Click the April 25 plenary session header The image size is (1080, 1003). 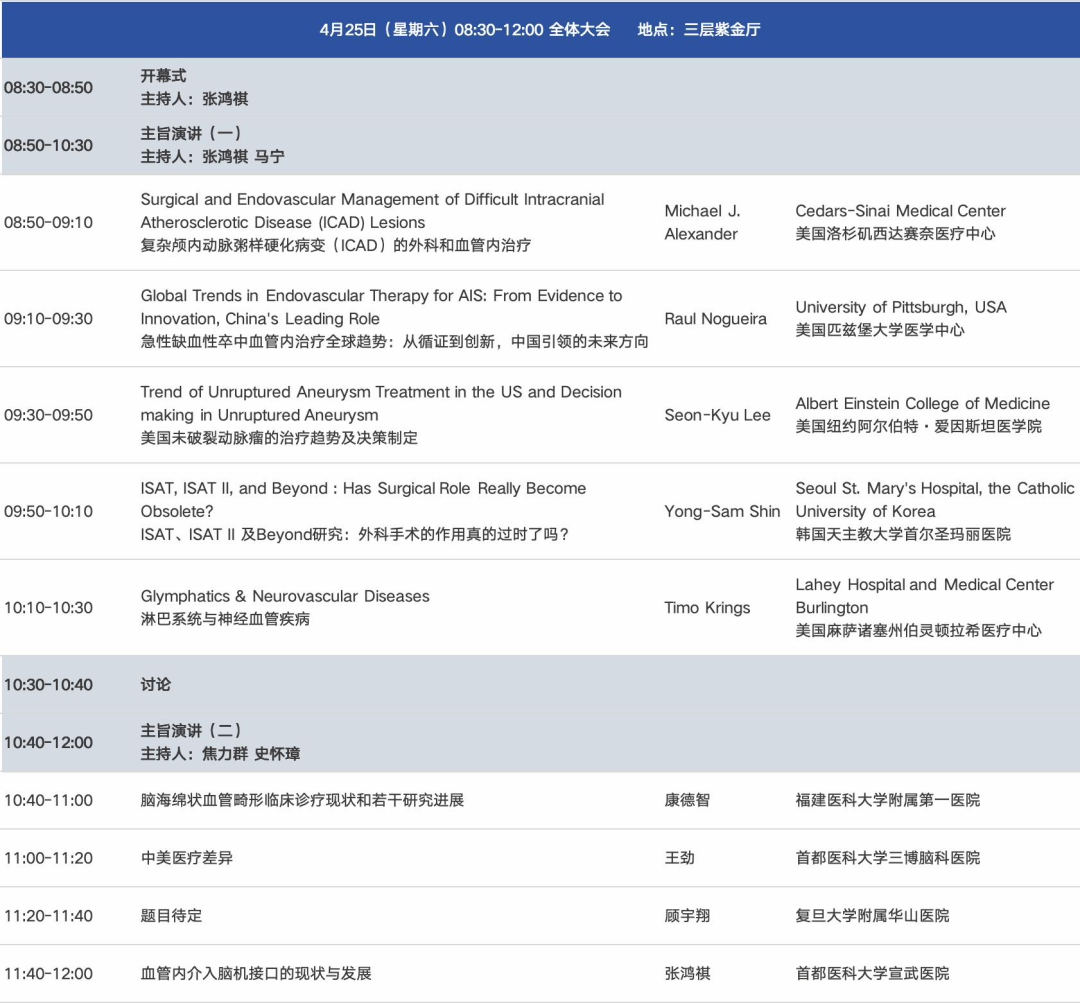(540, 29)
